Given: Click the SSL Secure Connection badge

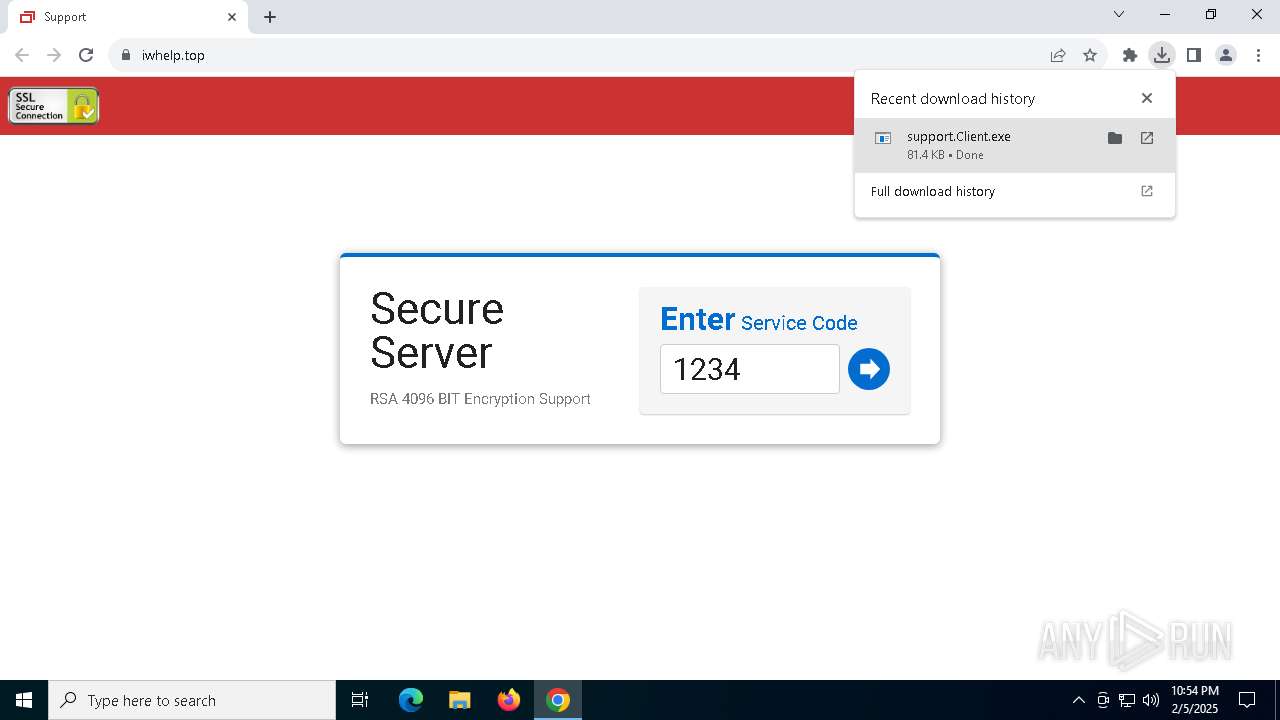Looking at the screenshot, I should (x=54, y=105).
